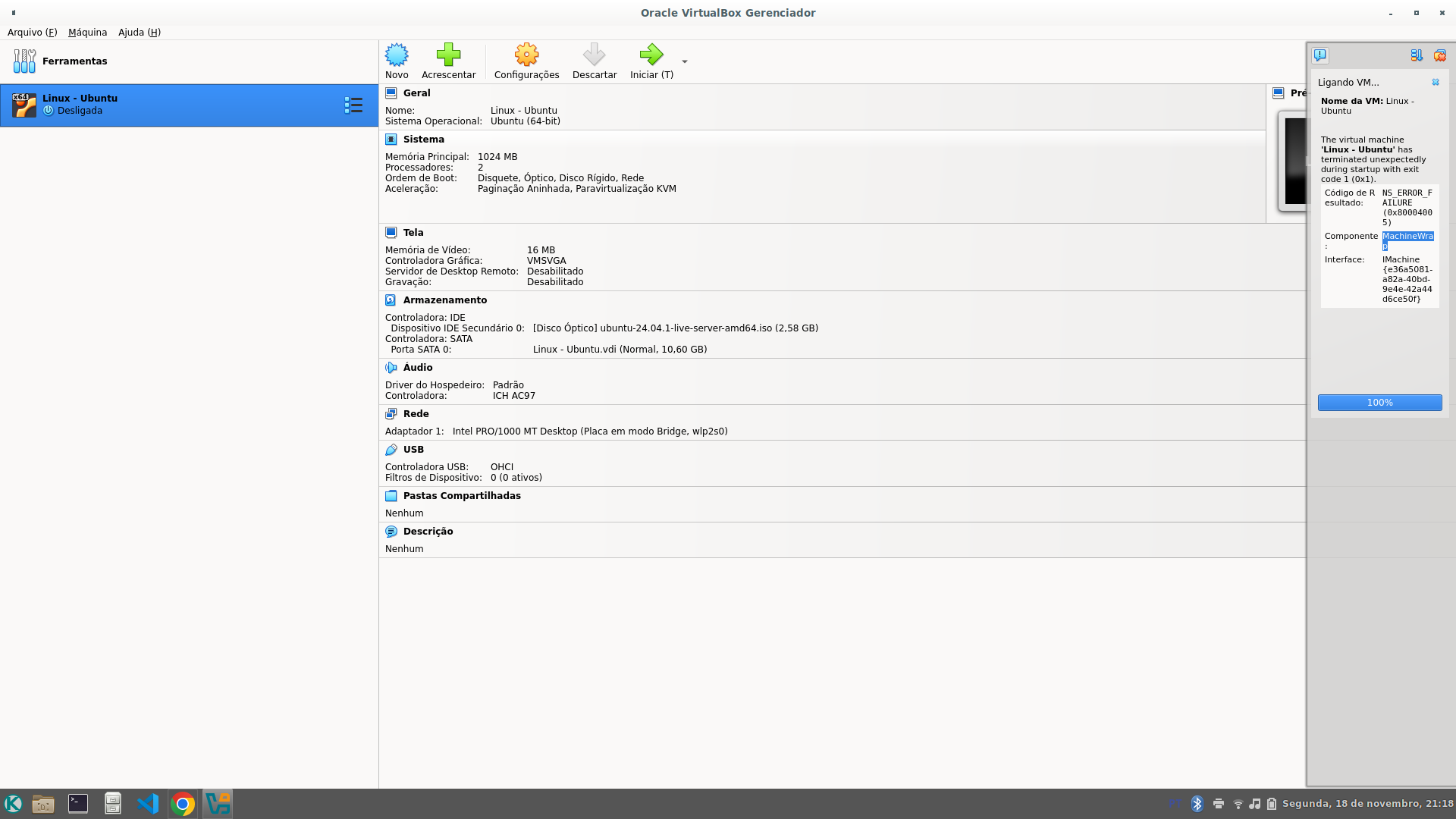1456x819 pixels.
Task: Open the Linux - Ubuntu VM list-menu icon
Action: tap(353, 105)
